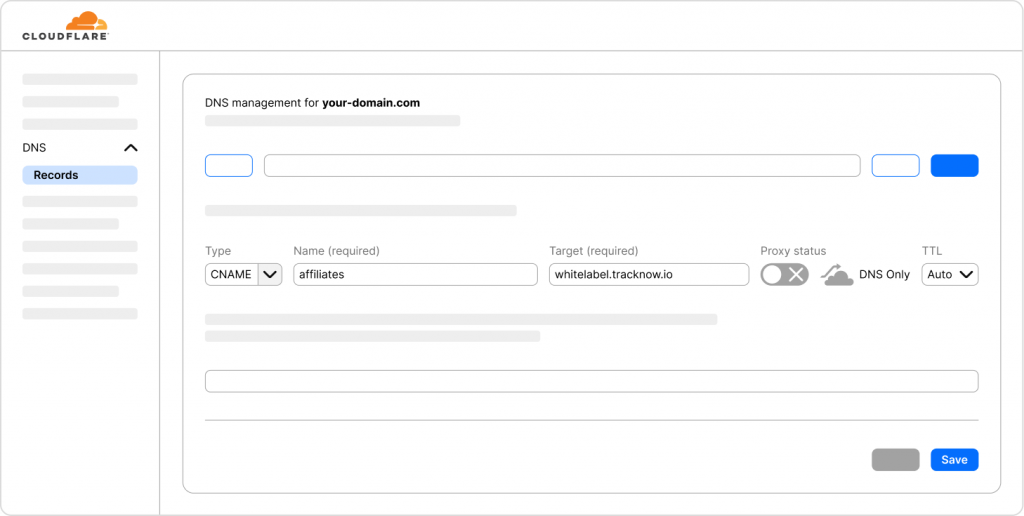
Task: Toggle the Proxy status switch
Action: click(784, 274)
